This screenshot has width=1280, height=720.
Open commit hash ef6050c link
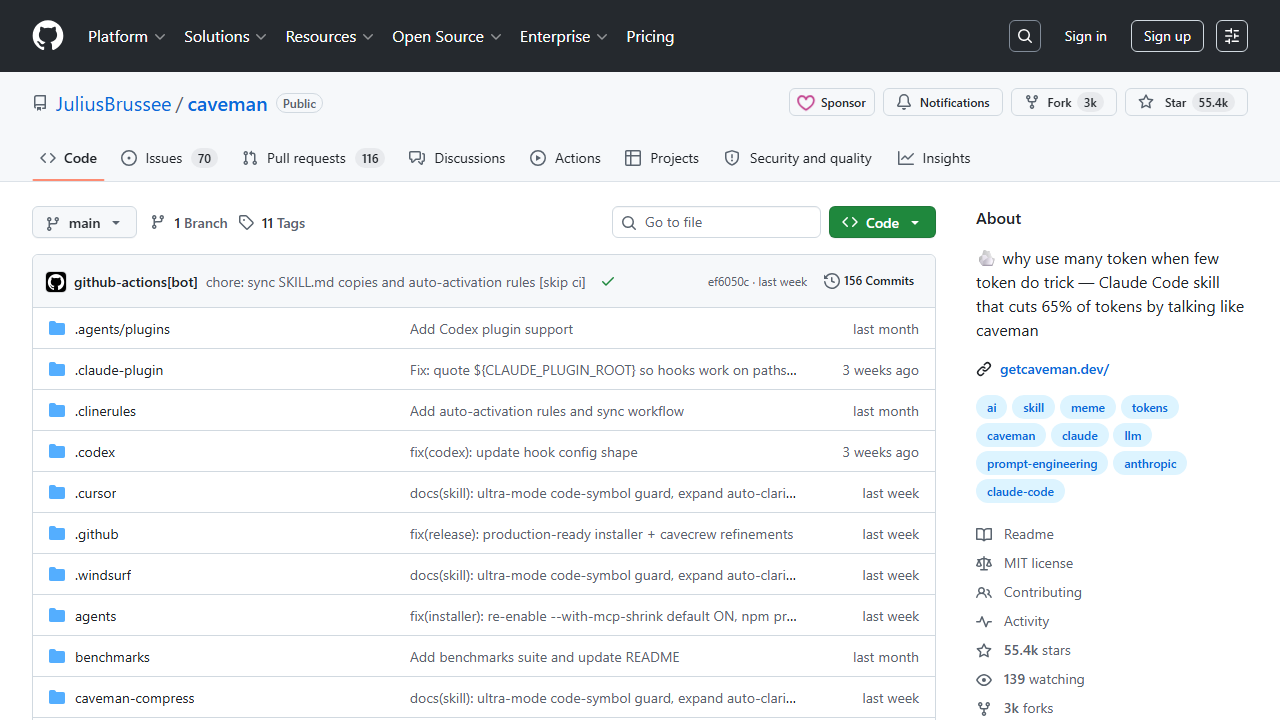(728, 282)
